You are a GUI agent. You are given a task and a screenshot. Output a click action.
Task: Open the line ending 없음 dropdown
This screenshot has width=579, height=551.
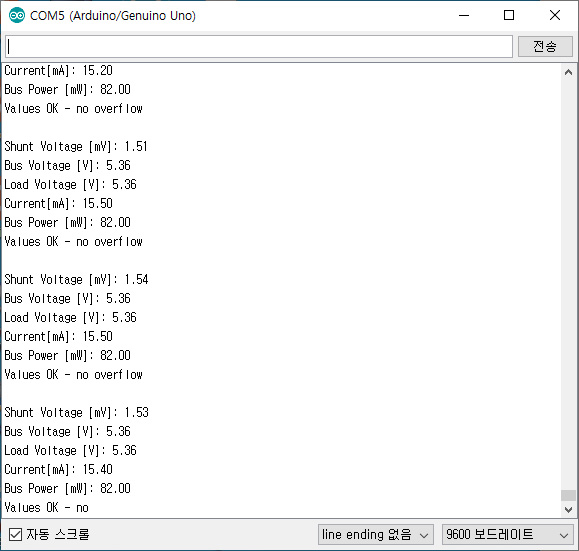376,534
